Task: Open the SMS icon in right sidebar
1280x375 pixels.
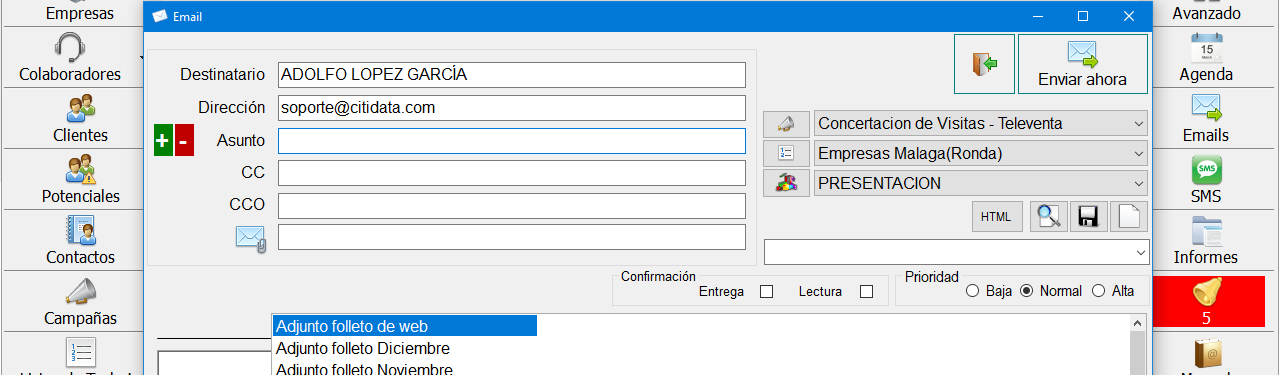Action: 1206,169
